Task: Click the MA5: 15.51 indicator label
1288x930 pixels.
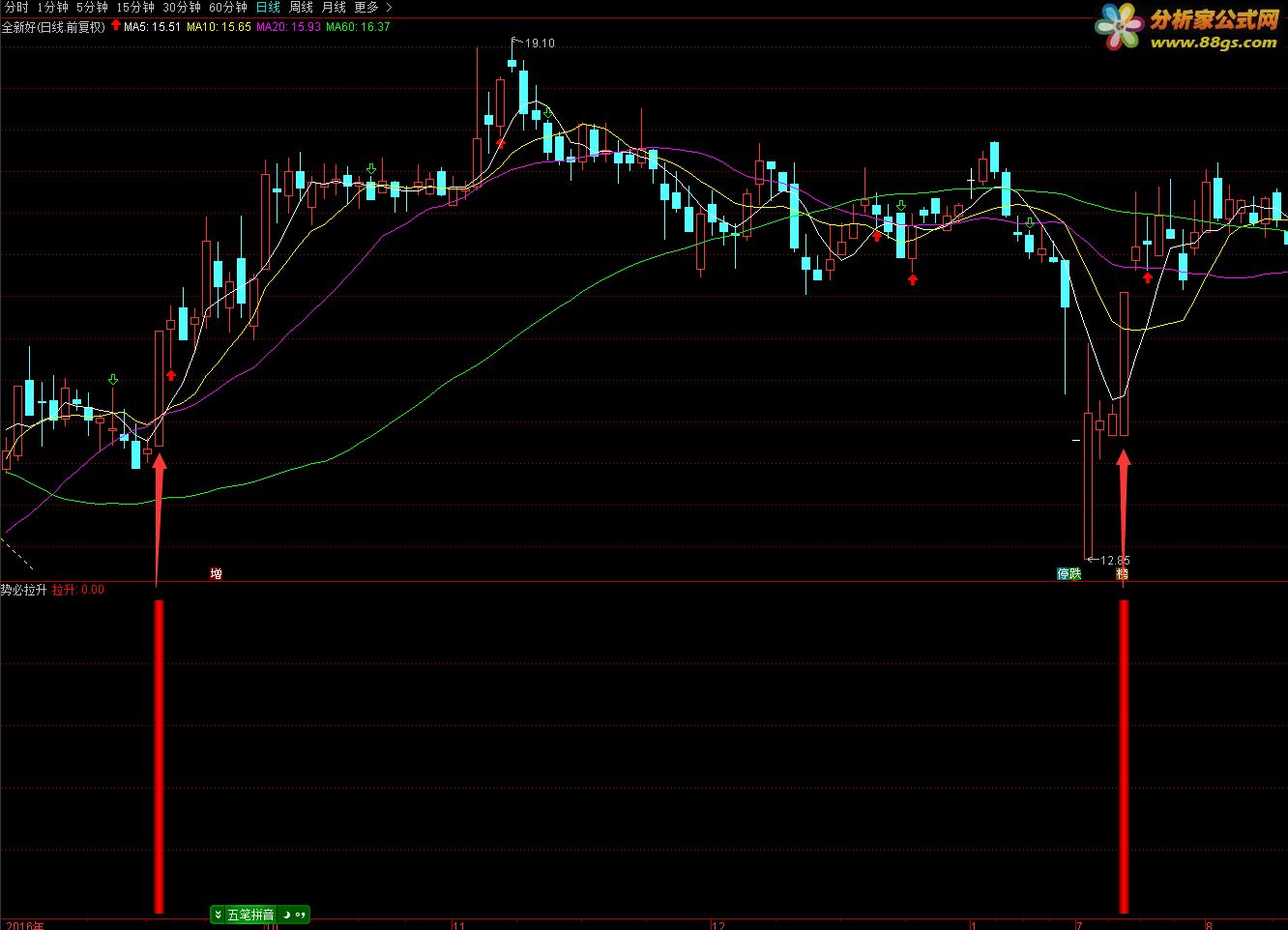Action: [153, 27]
